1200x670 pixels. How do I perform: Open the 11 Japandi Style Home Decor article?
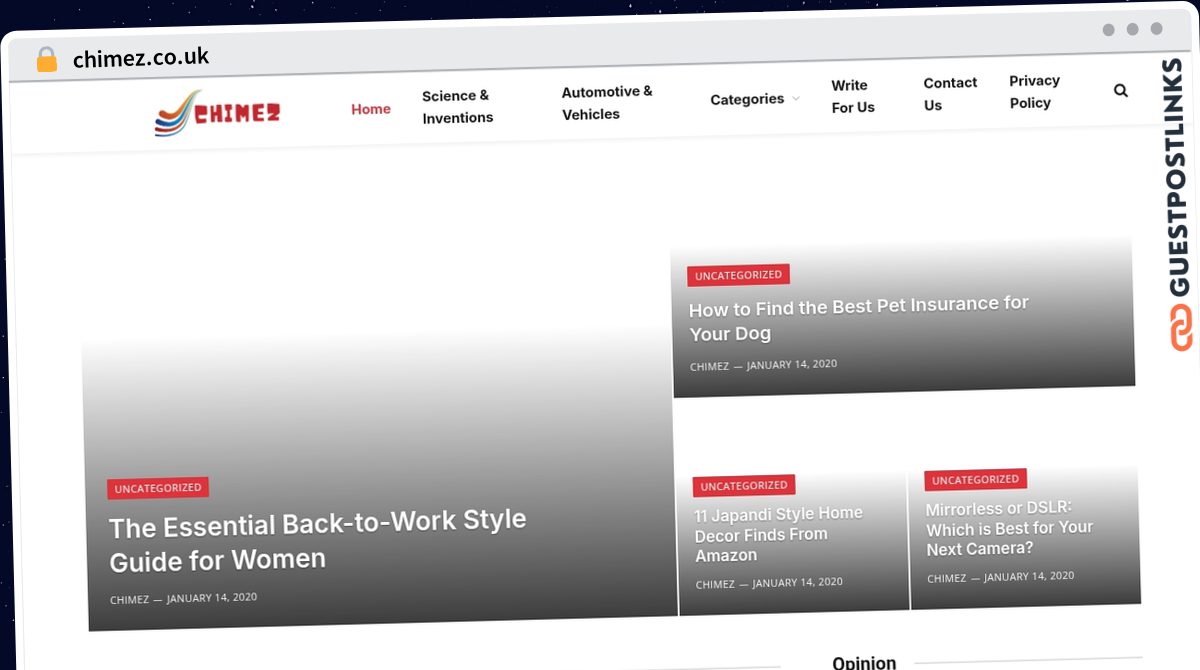778,534
